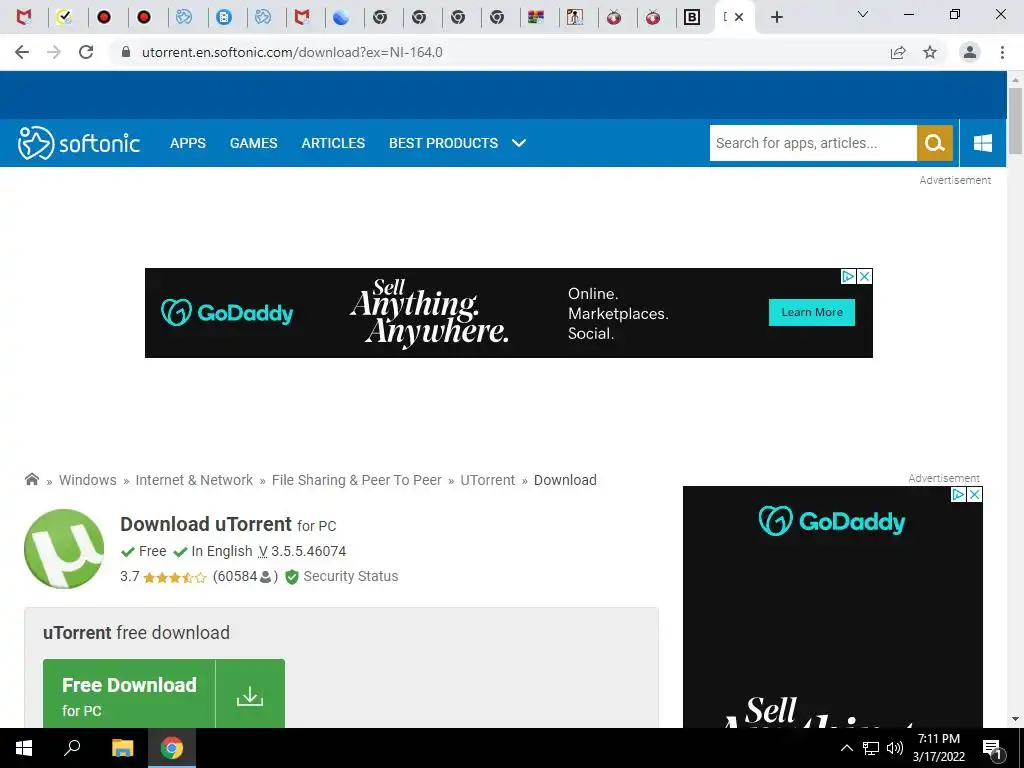Close the top GoDaddy banner ad
Image resolution: width=1024 pixels, height=768 pixels.
865,276
